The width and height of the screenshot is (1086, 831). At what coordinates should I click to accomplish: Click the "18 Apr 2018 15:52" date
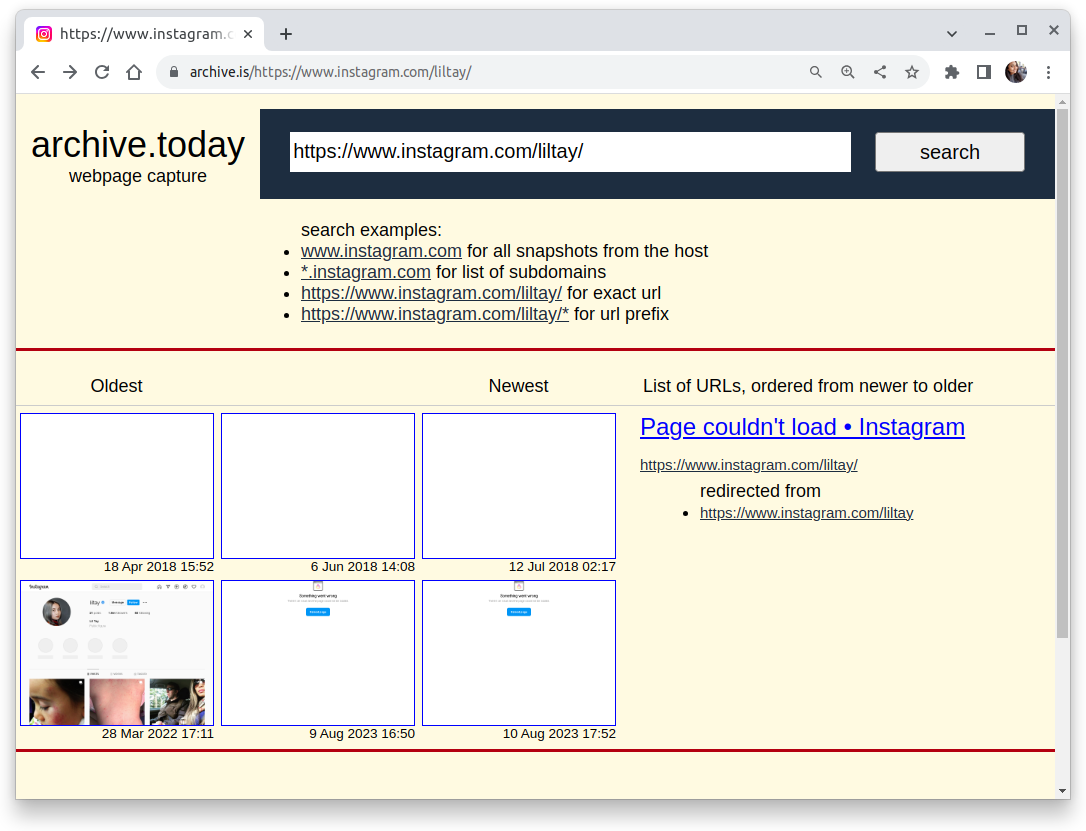point(159,566)
